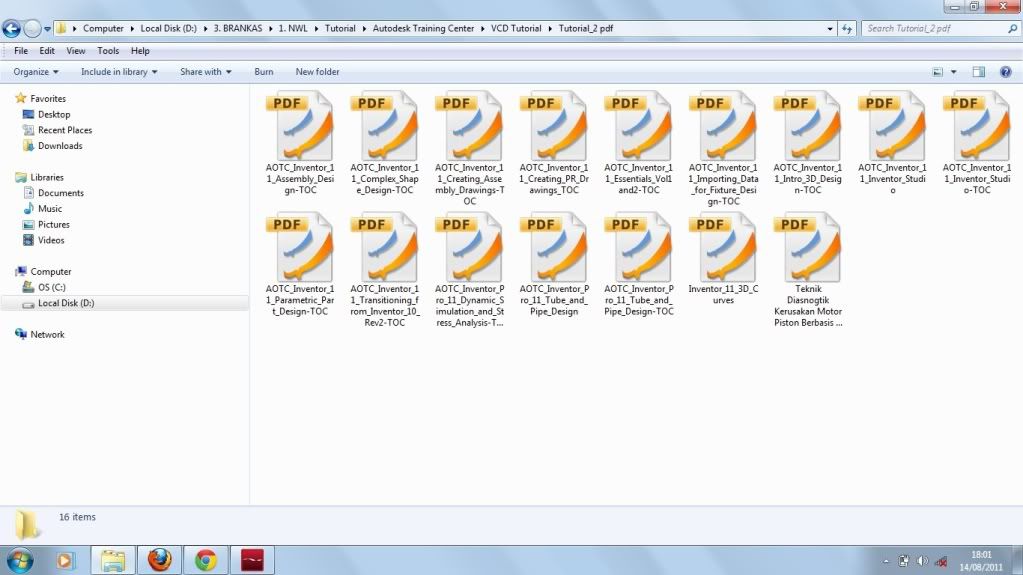Click 3. BRANKAS breadcrumb segment
The image size is (1023, 575).
(237, 29)
